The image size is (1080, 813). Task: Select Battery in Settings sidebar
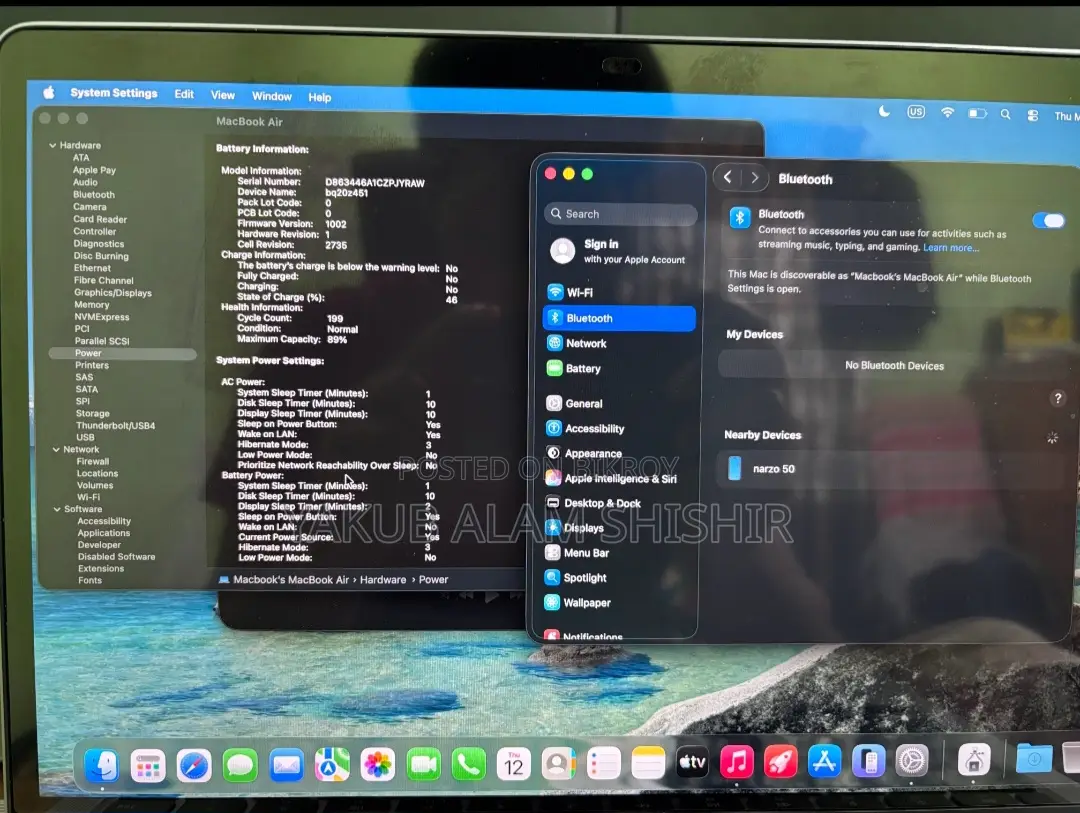(x=619, y=369)
